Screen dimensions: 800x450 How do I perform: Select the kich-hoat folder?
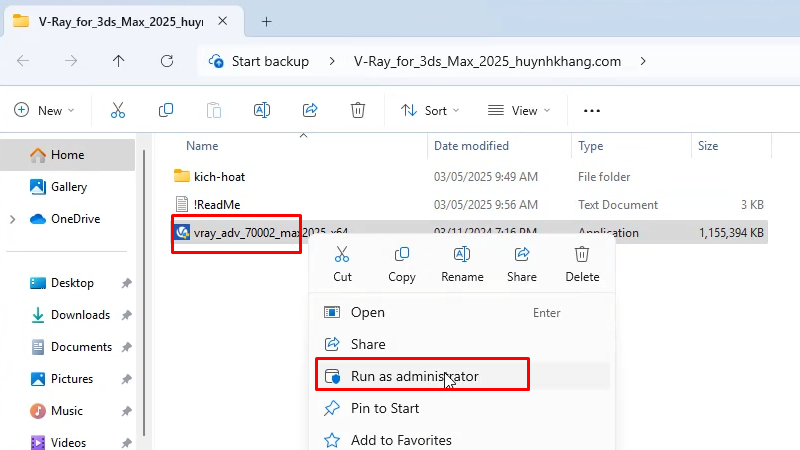pyautogui.click(x=219, y=177)
